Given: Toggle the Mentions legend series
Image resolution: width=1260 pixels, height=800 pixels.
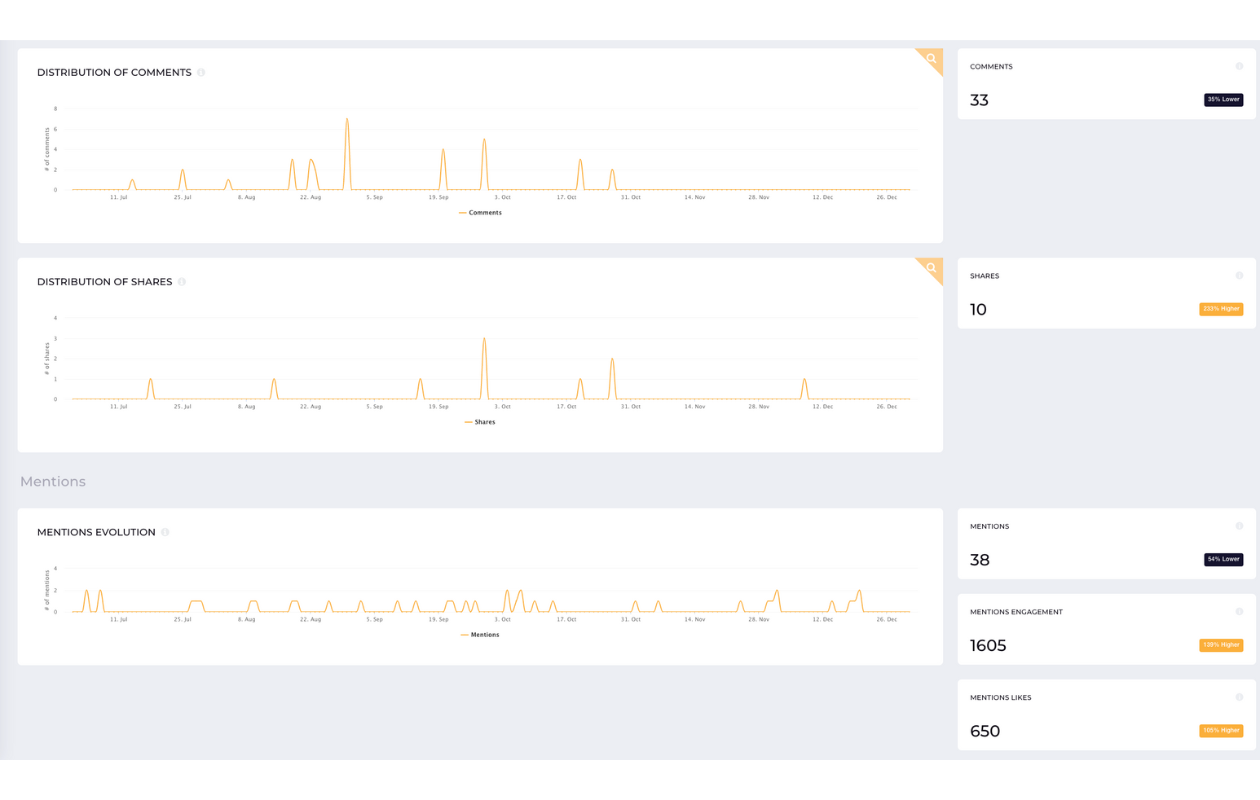Looking at the screenshot, I should point(480,635).
